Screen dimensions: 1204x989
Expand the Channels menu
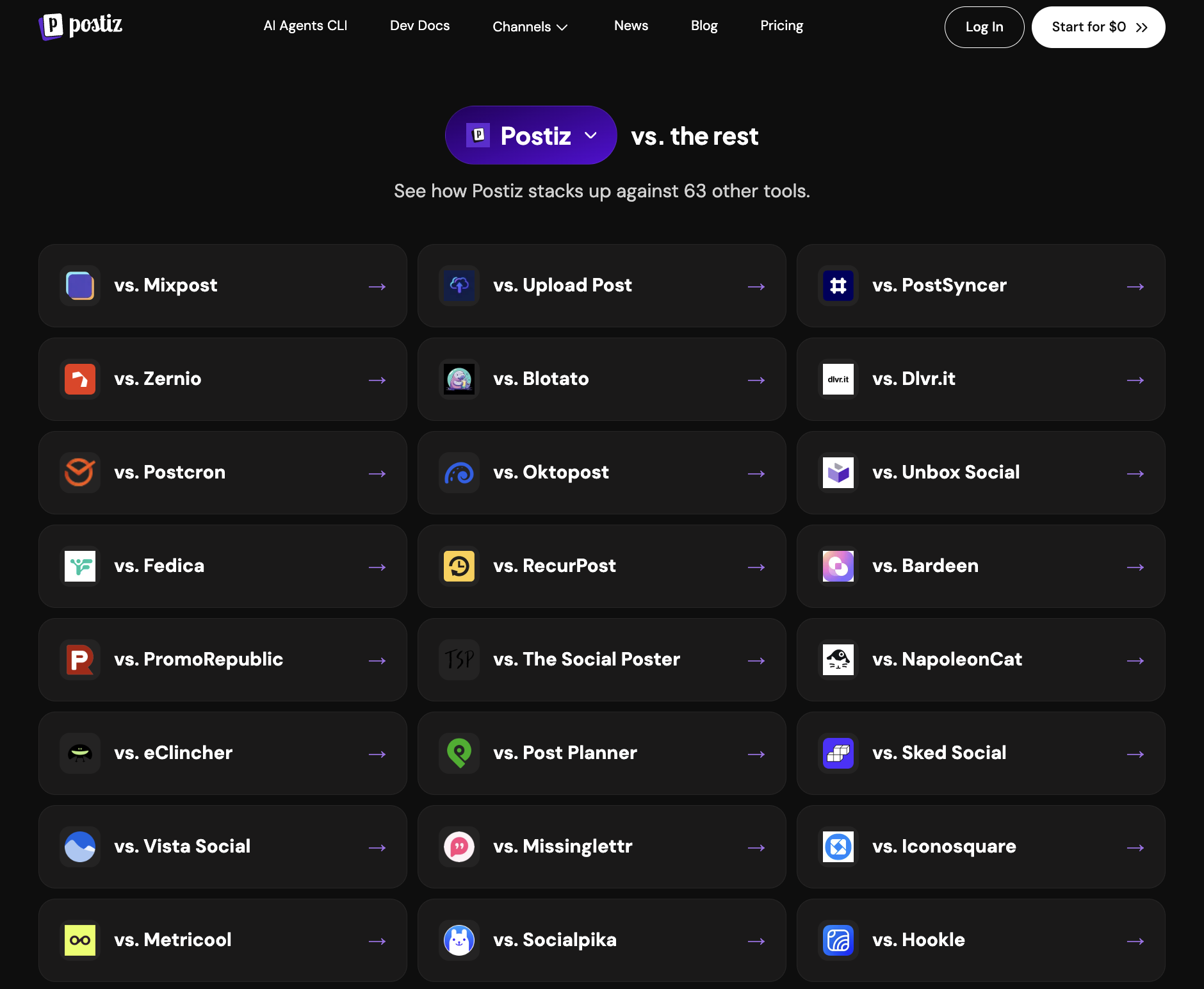[x=530, y=27]
